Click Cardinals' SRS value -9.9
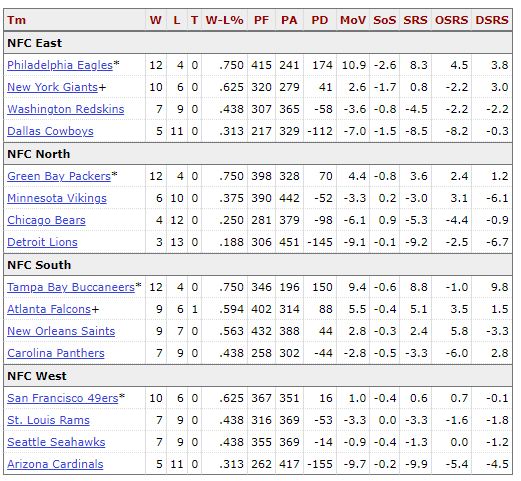This screenshot has height=481, width=521. pos(416,464)
